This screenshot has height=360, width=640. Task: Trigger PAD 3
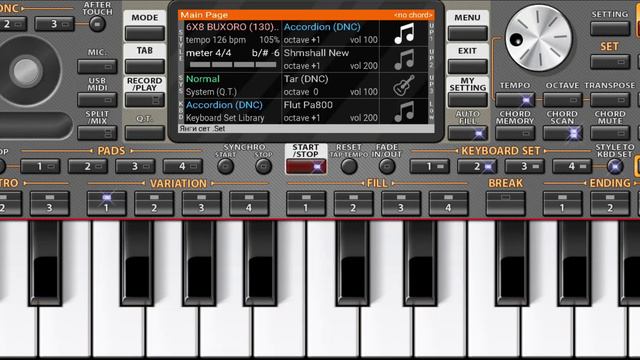pos(135,167)
